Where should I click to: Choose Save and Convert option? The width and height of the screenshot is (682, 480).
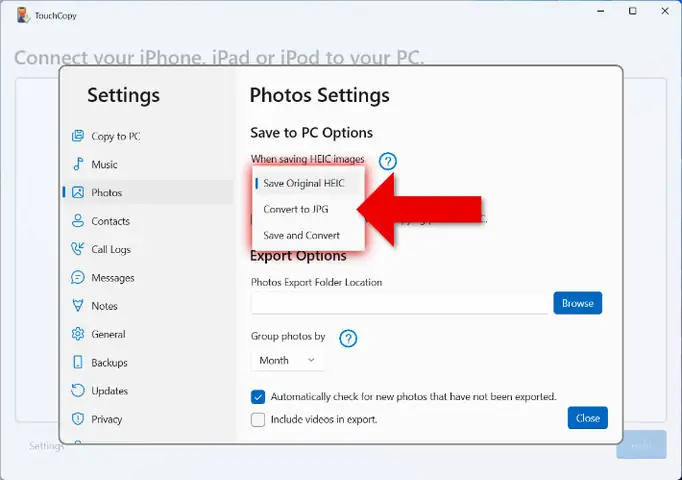click(x=308, y=235)
